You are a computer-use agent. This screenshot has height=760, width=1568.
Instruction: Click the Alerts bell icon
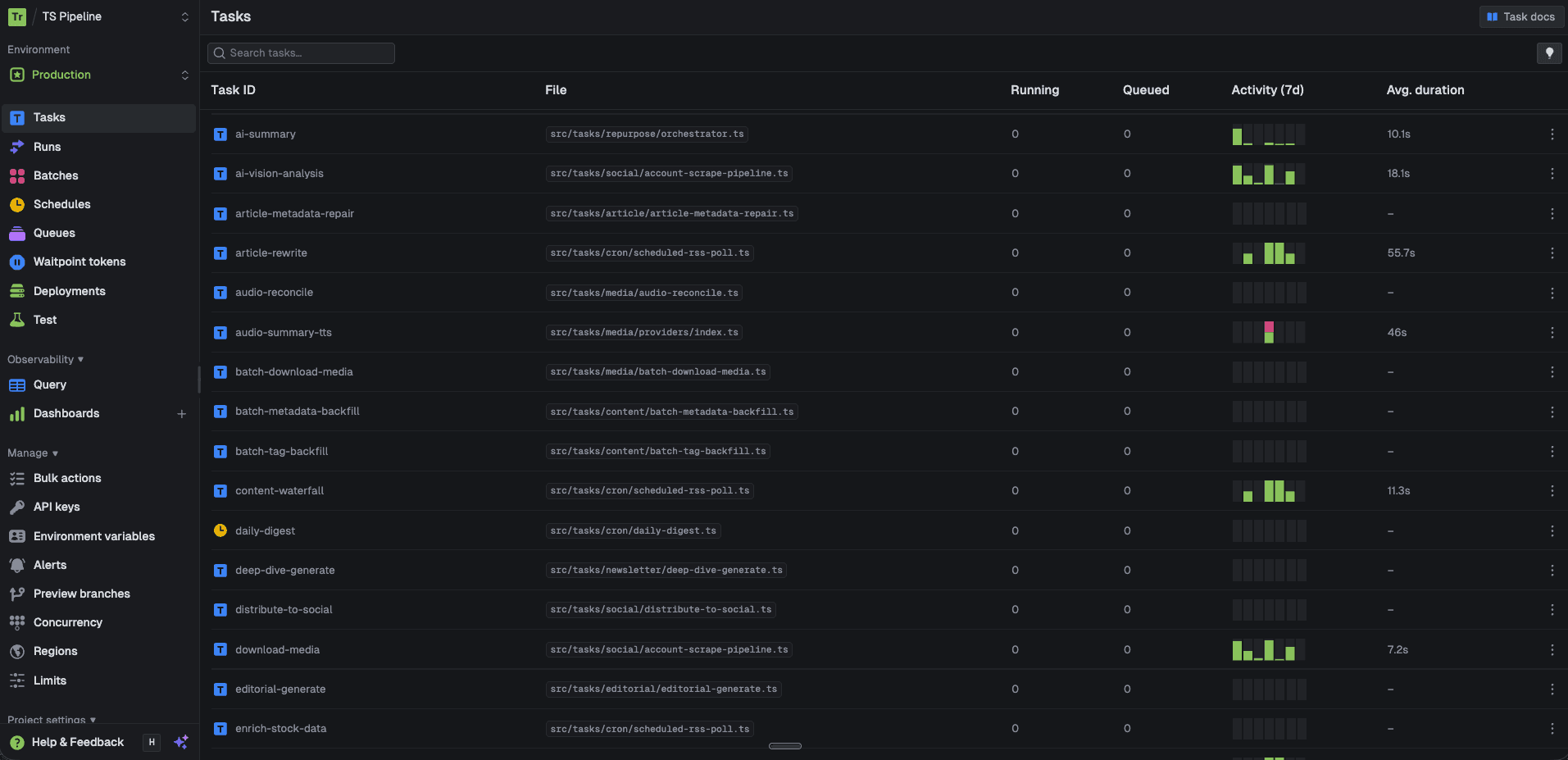click(18, 565)
